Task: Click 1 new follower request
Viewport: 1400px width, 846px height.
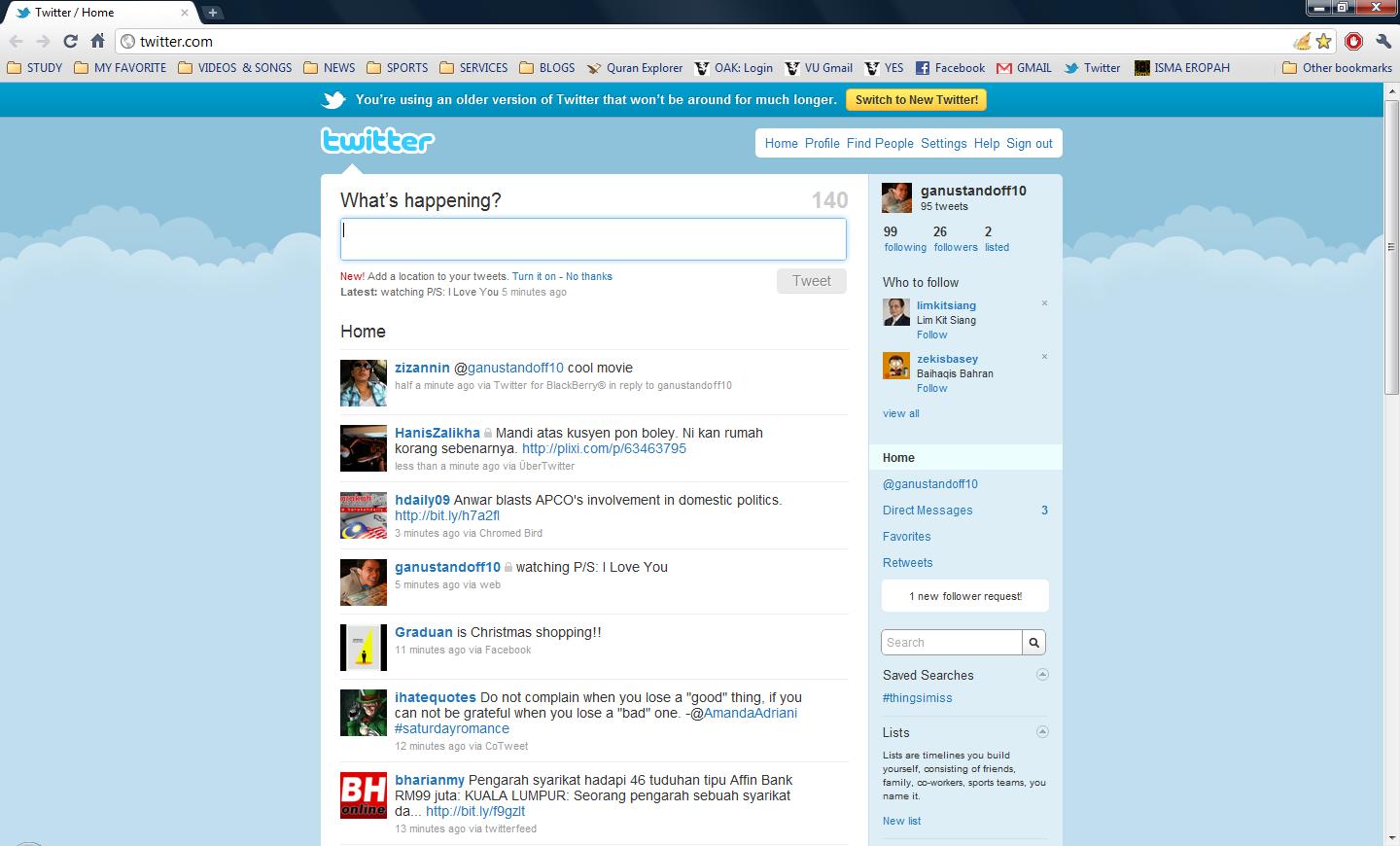Action: click(x=965, y=596)
